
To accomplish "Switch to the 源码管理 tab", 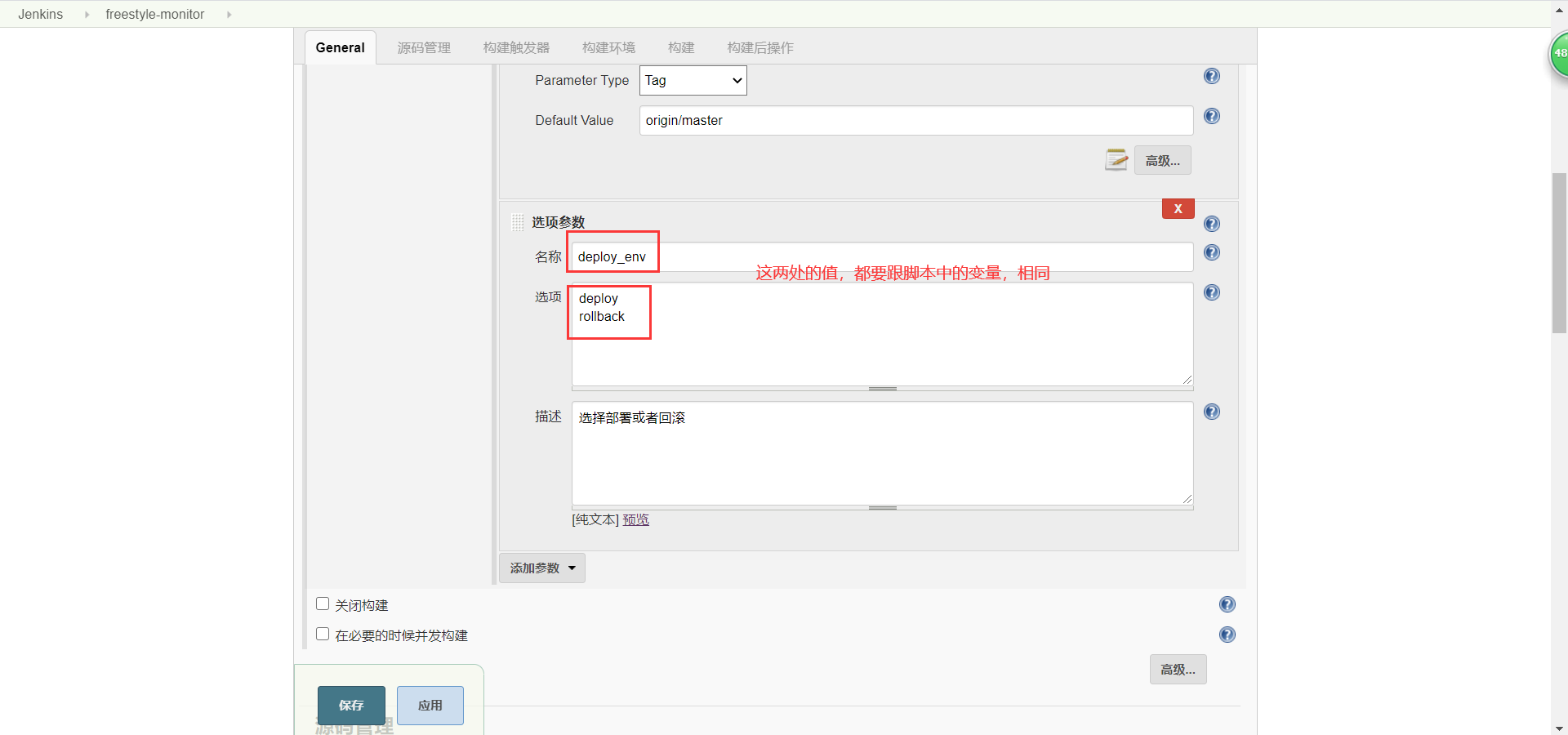I will click(x=424, y=47).
